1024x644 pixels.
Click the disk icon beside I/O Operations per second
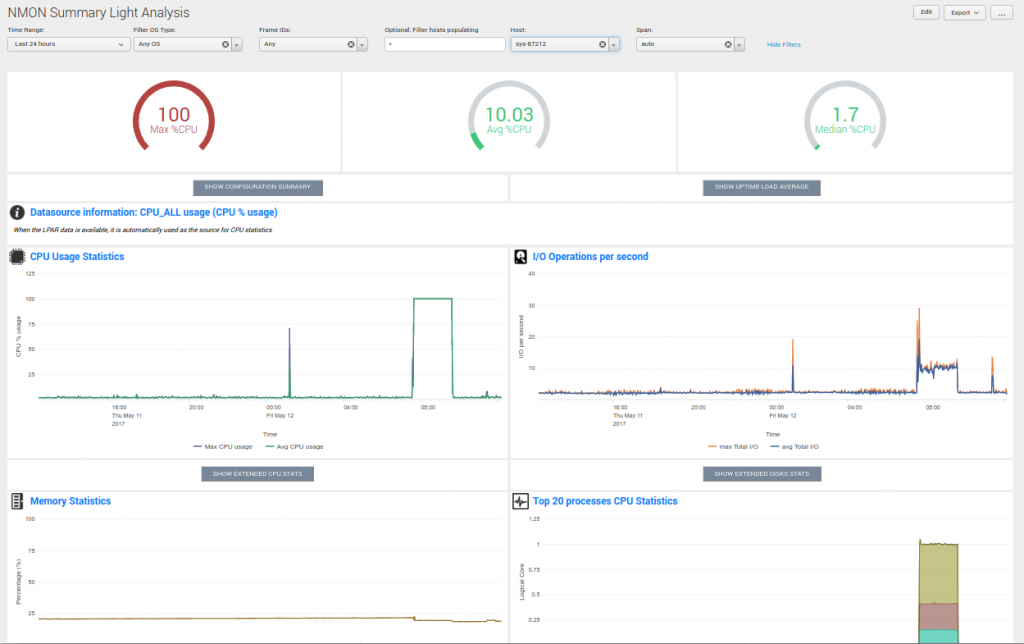(x=521, y=257)
